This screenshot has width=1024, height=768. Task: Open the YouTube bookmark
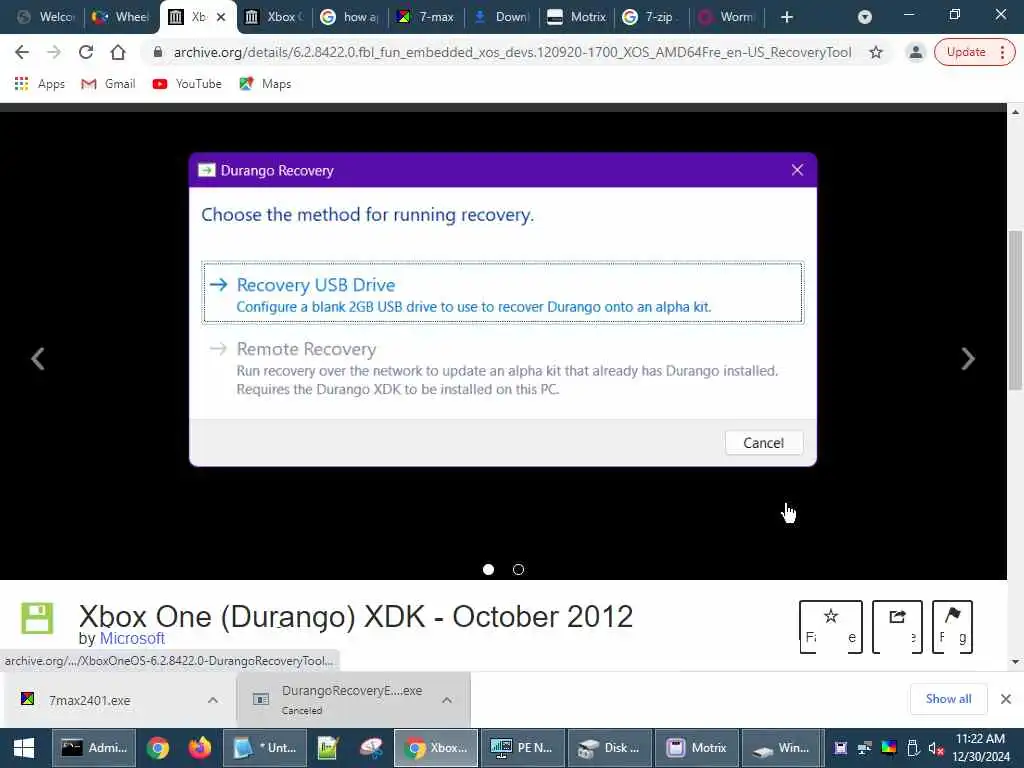point(187,84)
